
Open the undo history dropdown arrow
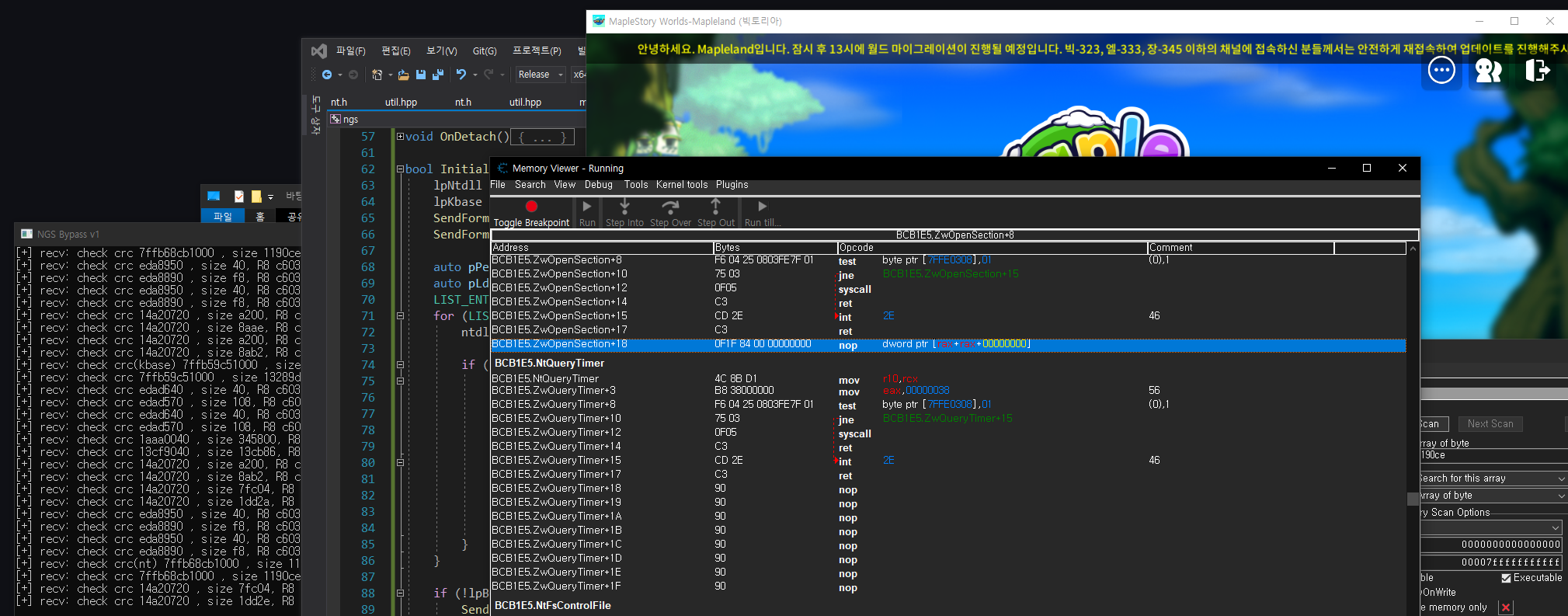[475, 75]
